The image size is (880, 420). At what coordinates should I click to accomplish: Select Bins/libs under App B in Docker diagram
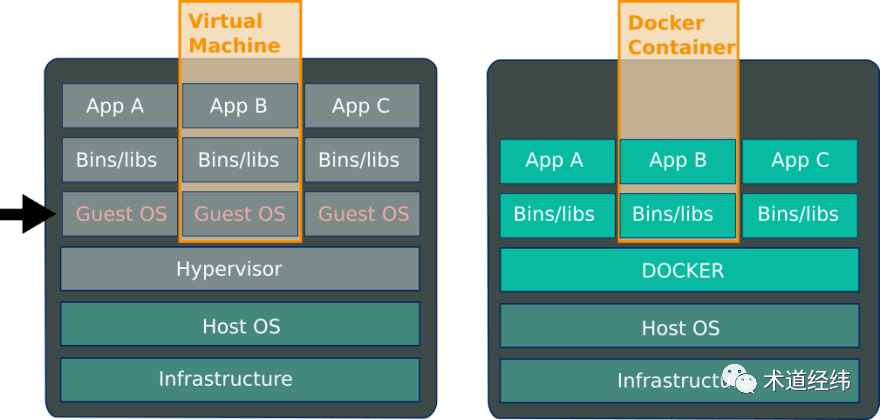click(678, 216)
